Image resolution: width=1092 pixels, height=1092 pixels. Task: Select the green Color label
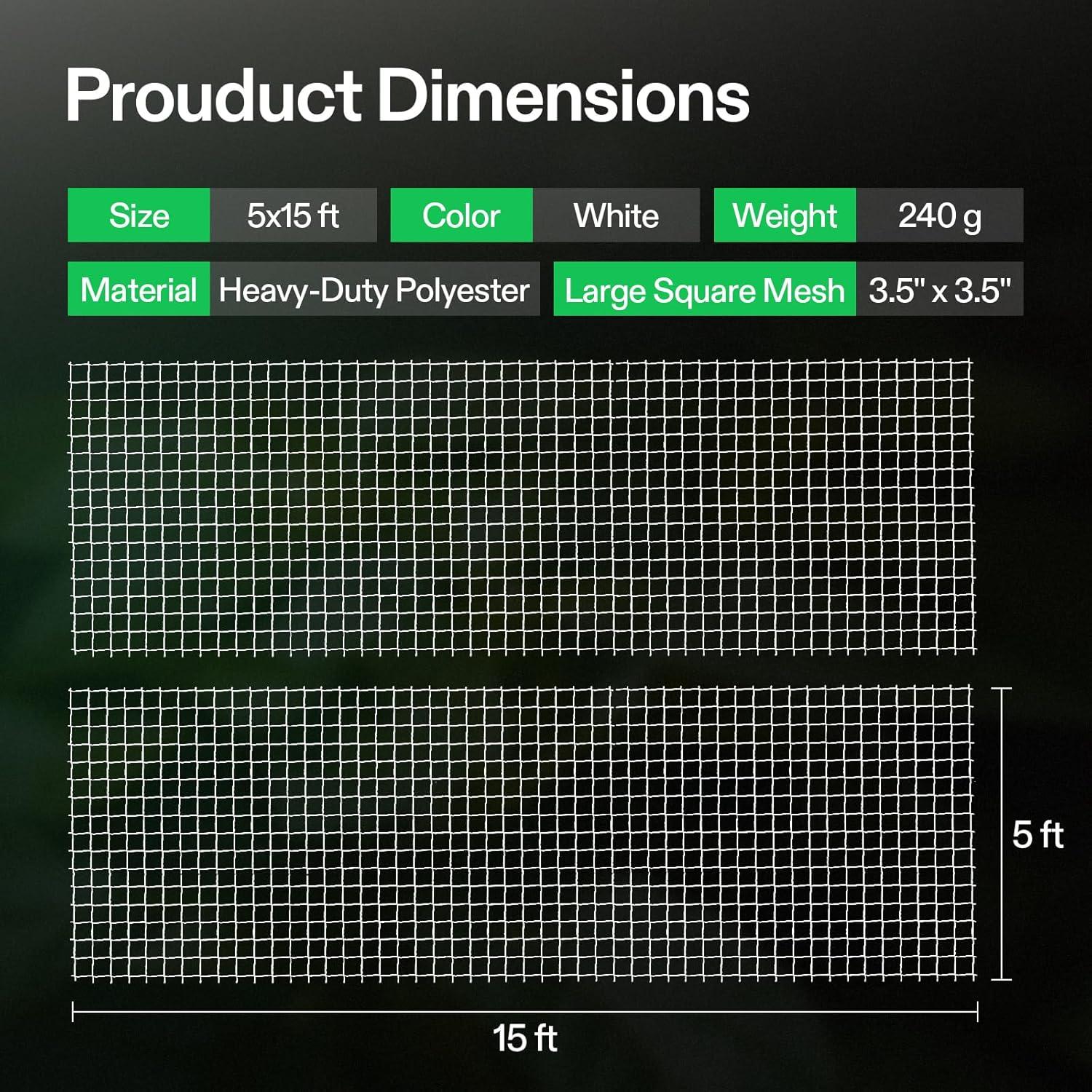pyautogui.click(x=462, y=215)
